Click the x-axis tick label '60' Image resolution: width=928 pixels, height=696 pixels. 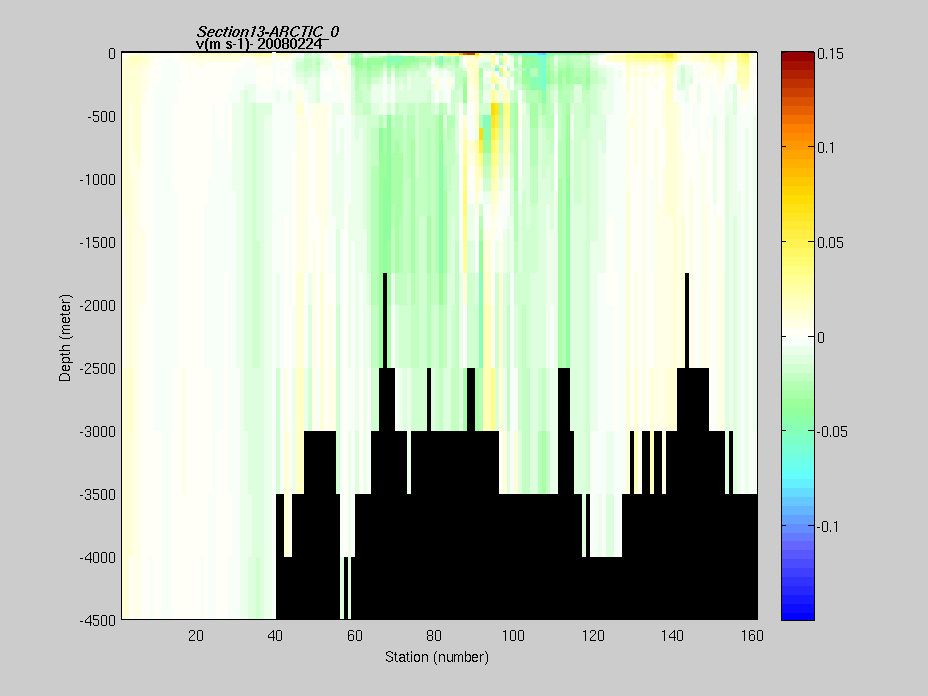(355, 636)
